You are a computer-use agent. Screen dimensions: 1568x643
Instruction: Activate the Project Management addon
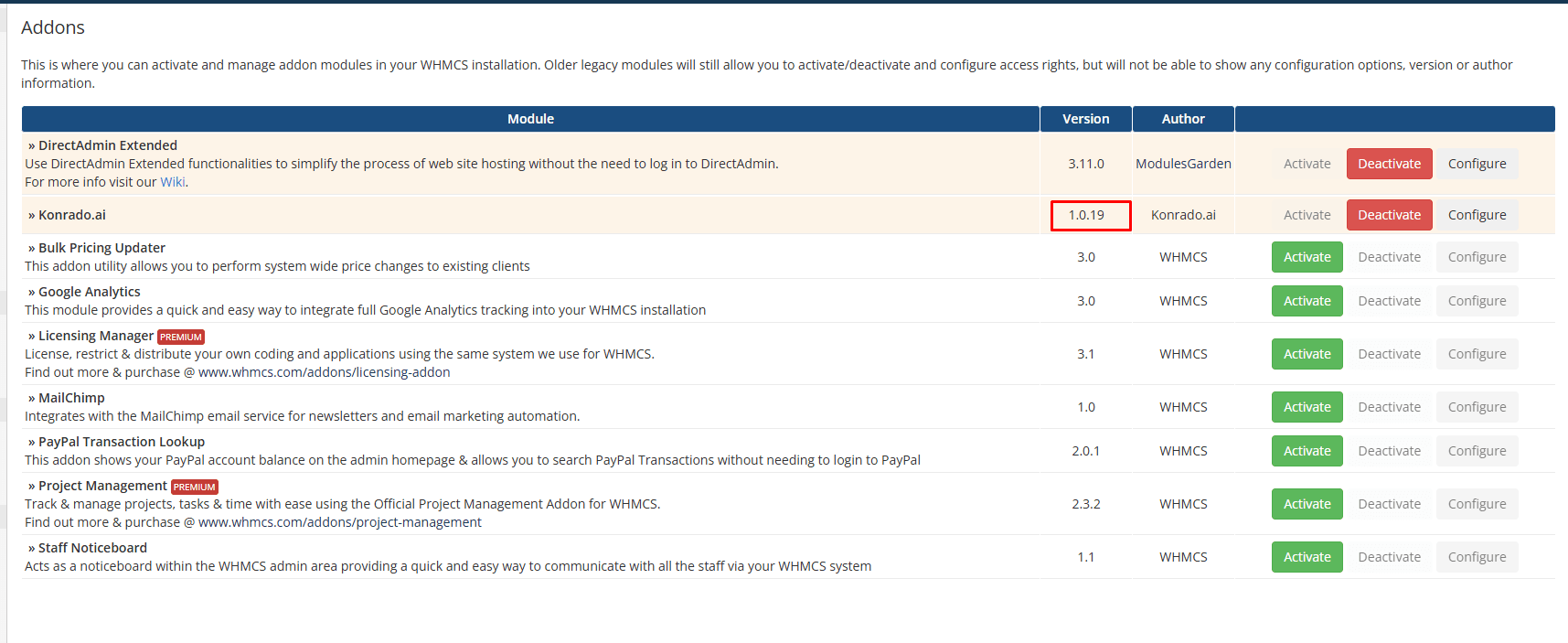[x=1307, y=504]
